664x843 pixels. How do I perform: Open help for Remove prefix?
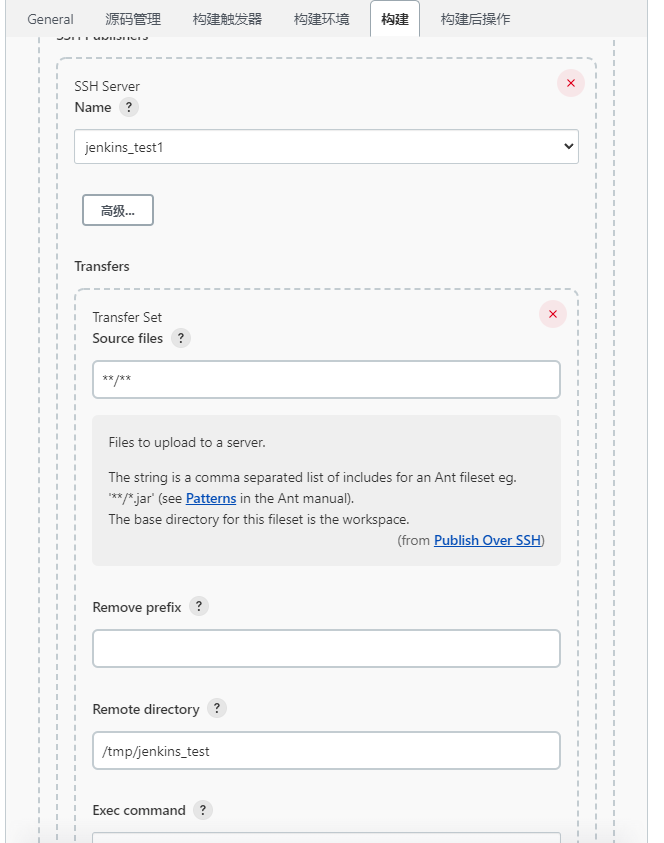199,606
